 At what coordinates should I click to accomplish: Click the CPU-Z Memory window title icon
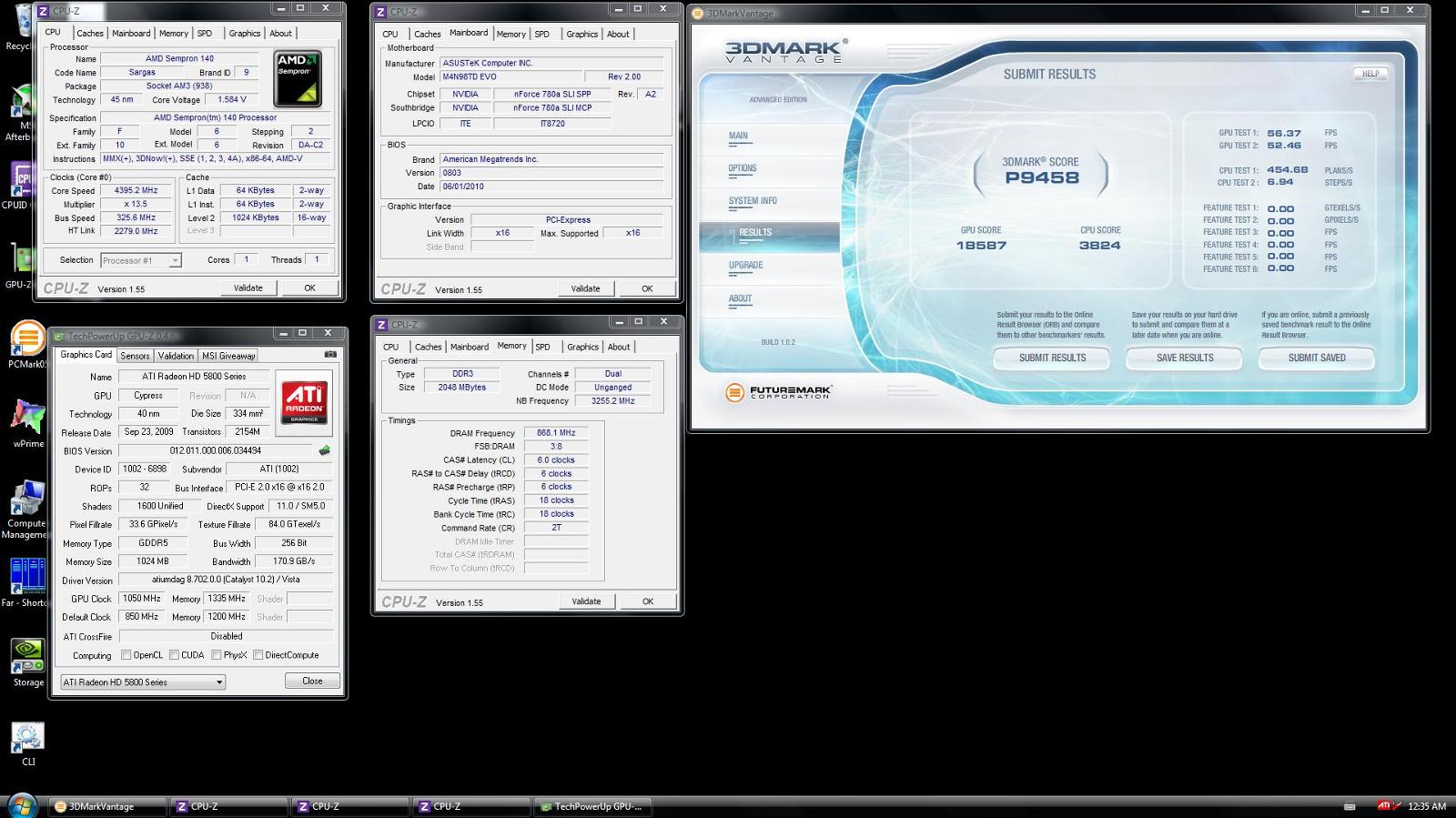(x=382, y=325)
